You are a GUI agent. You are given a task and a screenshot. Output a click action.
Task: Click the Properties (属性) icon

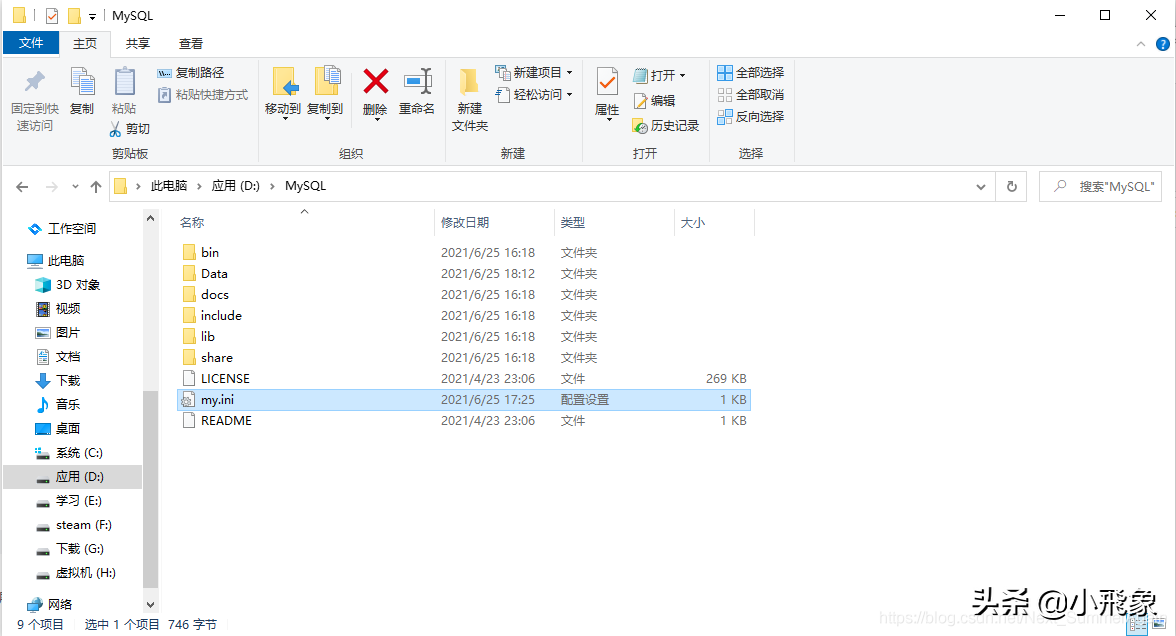click(607, 82)
